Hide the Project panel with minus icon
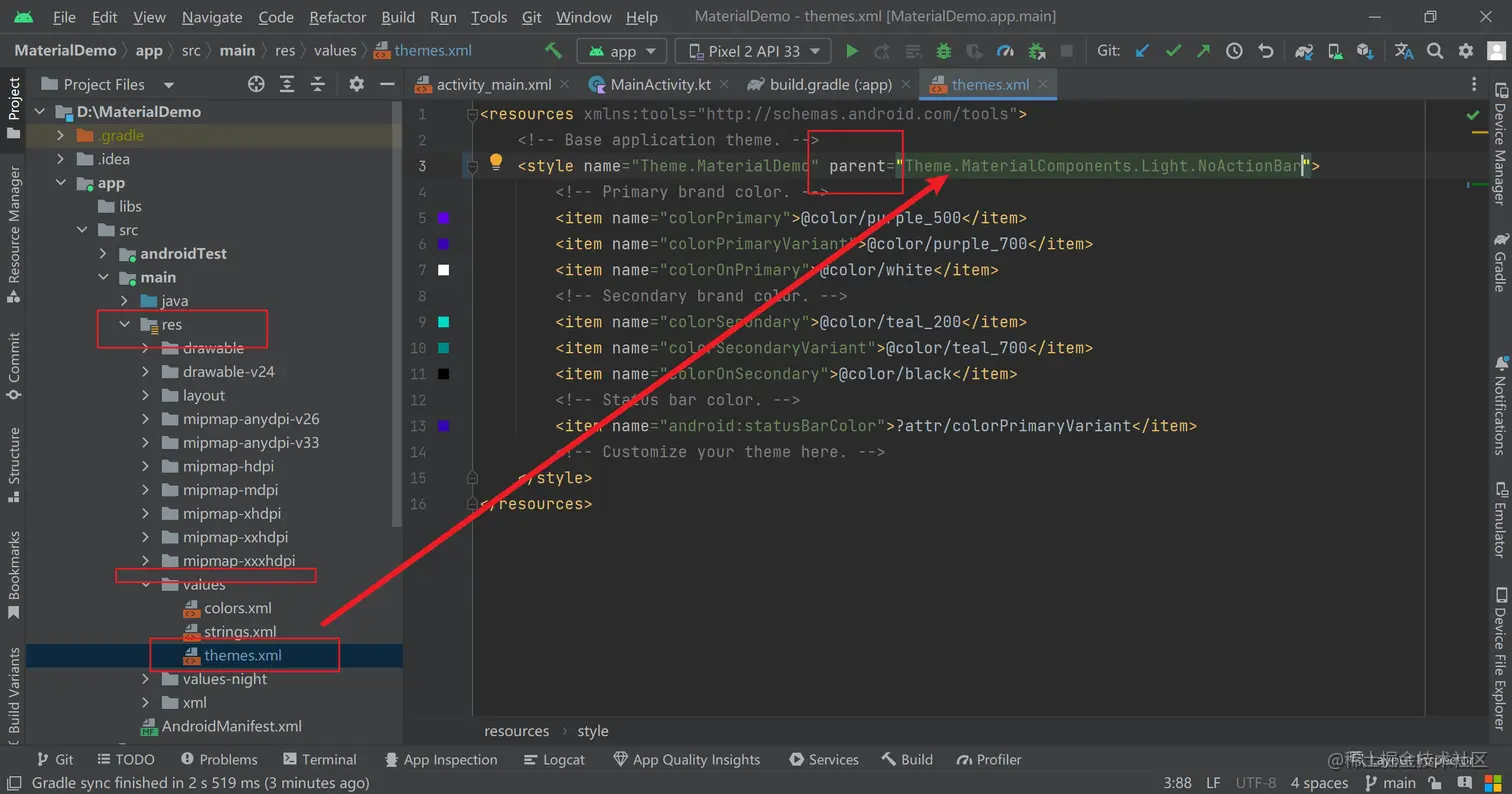 point(387,84)
